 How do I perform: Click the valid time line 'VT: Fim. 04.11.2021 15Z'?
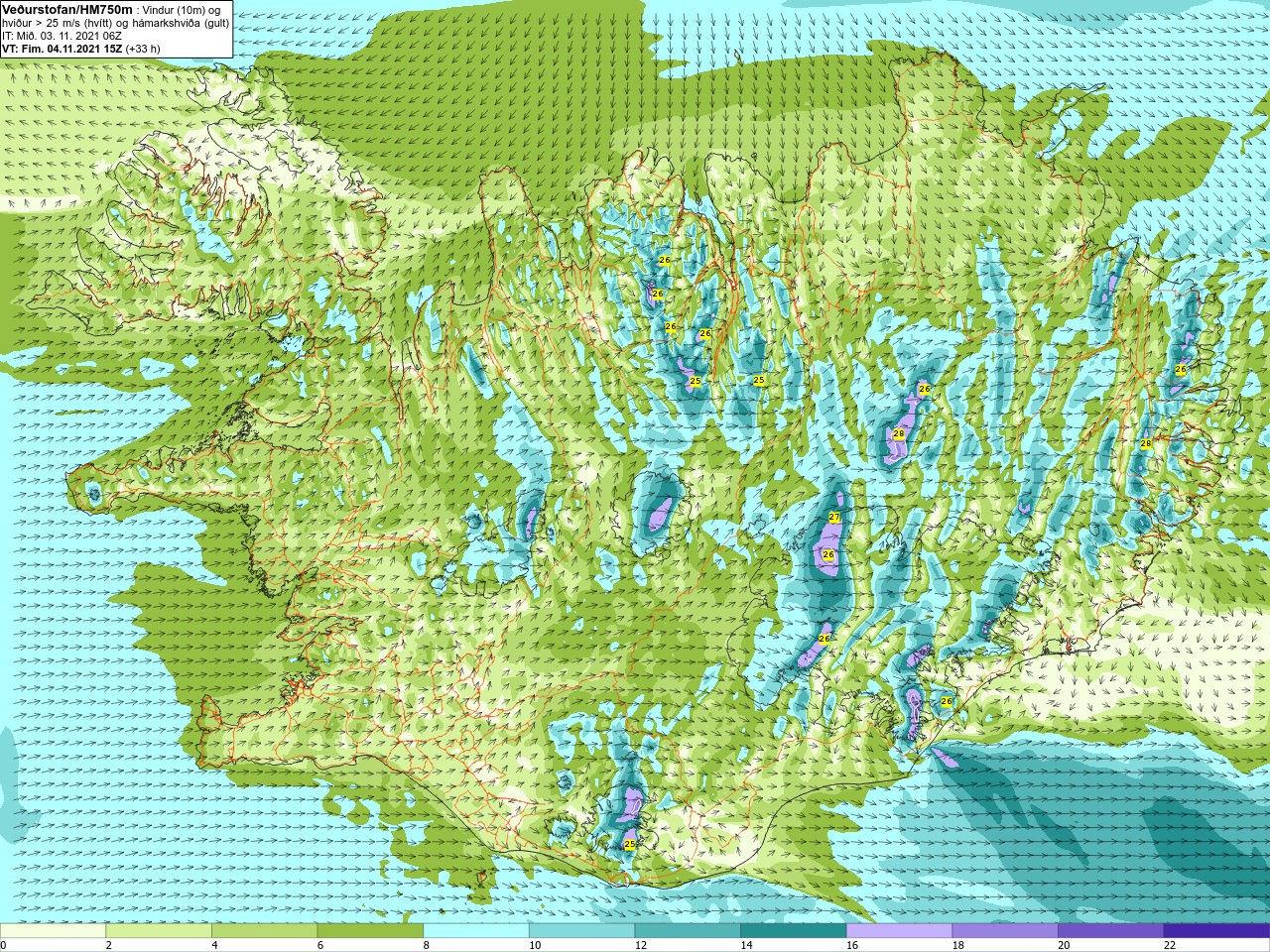(62, 48)
